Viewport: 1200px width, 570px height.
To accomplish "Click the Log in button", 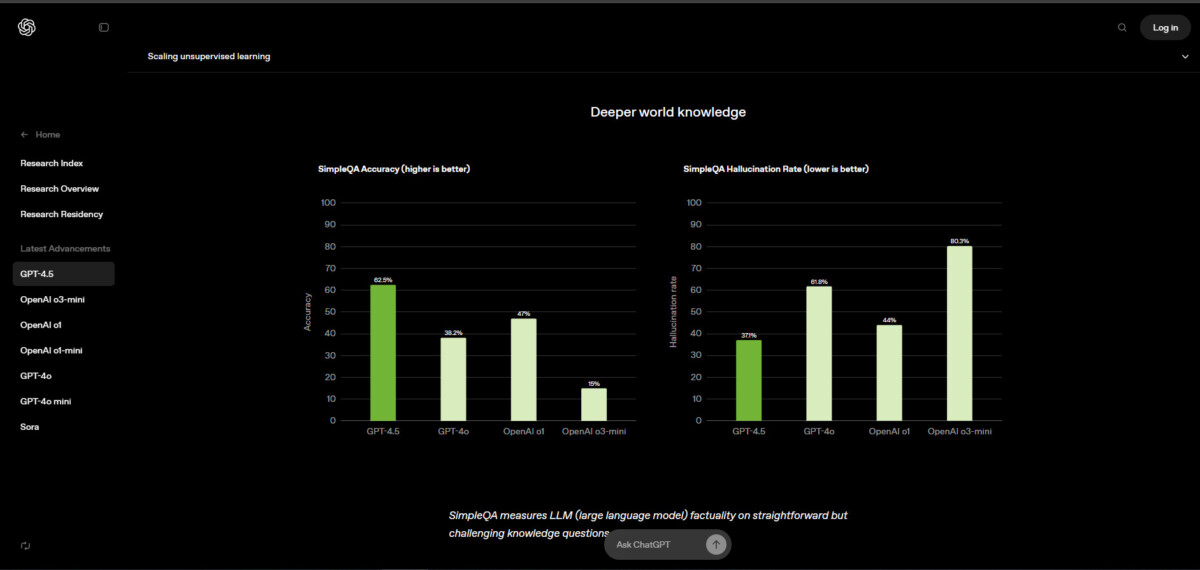I will 1165,27.
